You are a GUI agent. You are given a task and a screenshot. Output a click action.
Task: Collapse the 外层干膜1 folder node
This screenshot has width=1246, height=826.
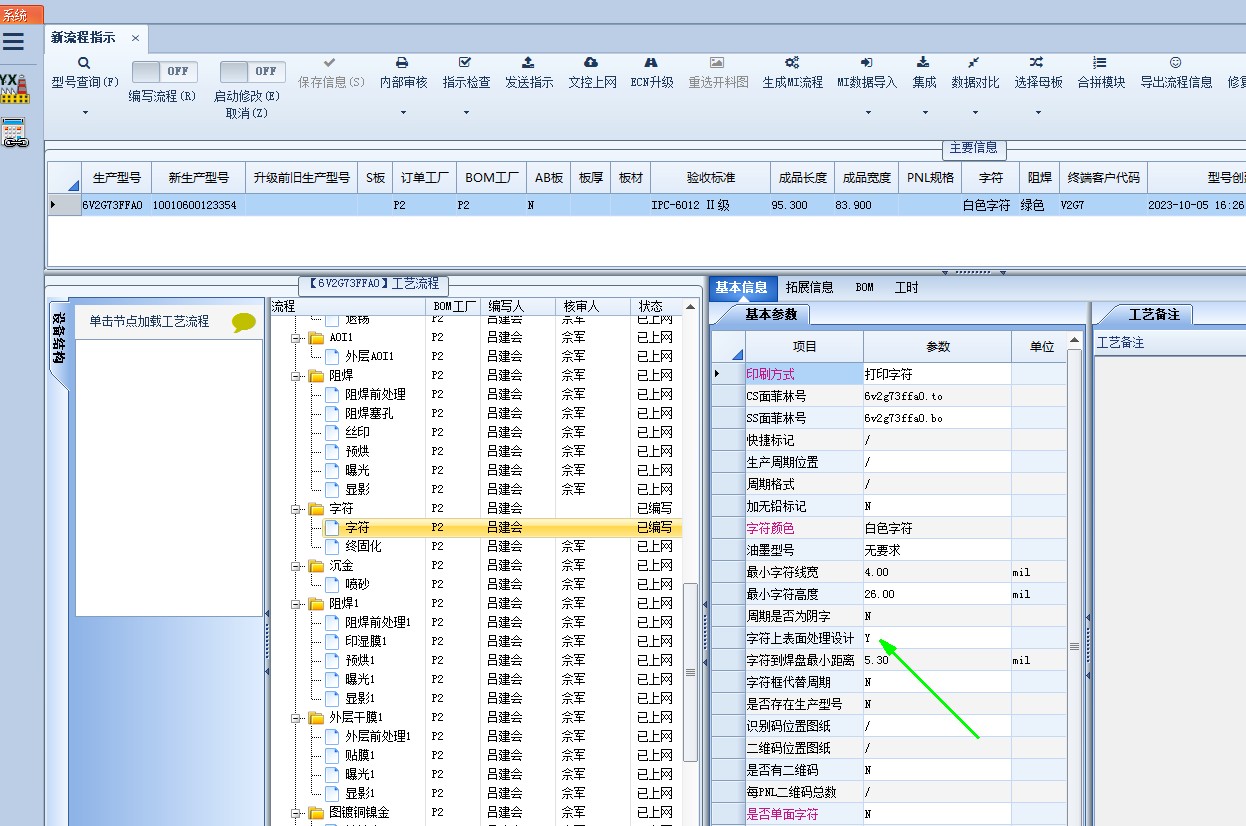[296, 718]
